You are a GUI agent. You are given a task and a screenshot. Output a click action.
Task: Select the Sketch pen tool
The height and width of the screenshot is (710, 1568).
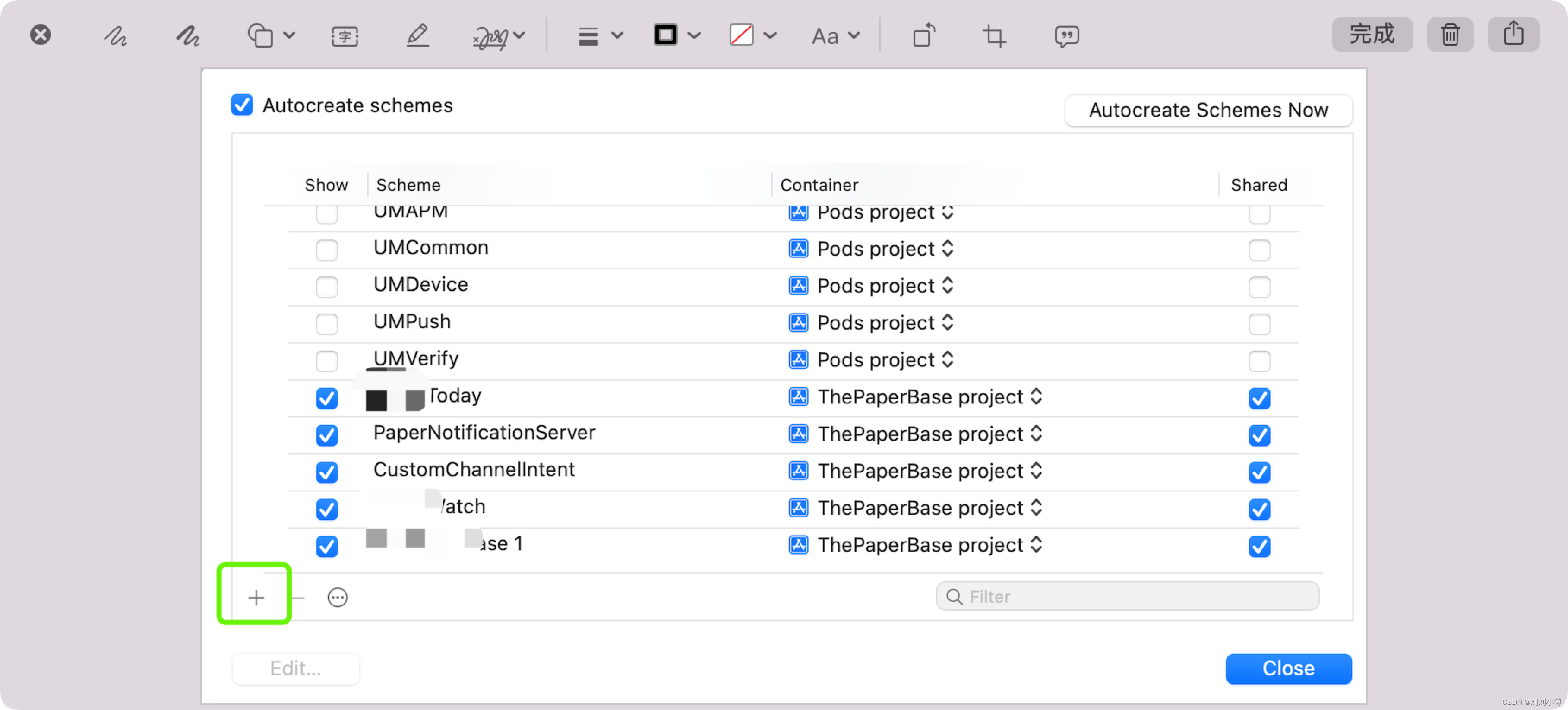click(x=115, y=36)
